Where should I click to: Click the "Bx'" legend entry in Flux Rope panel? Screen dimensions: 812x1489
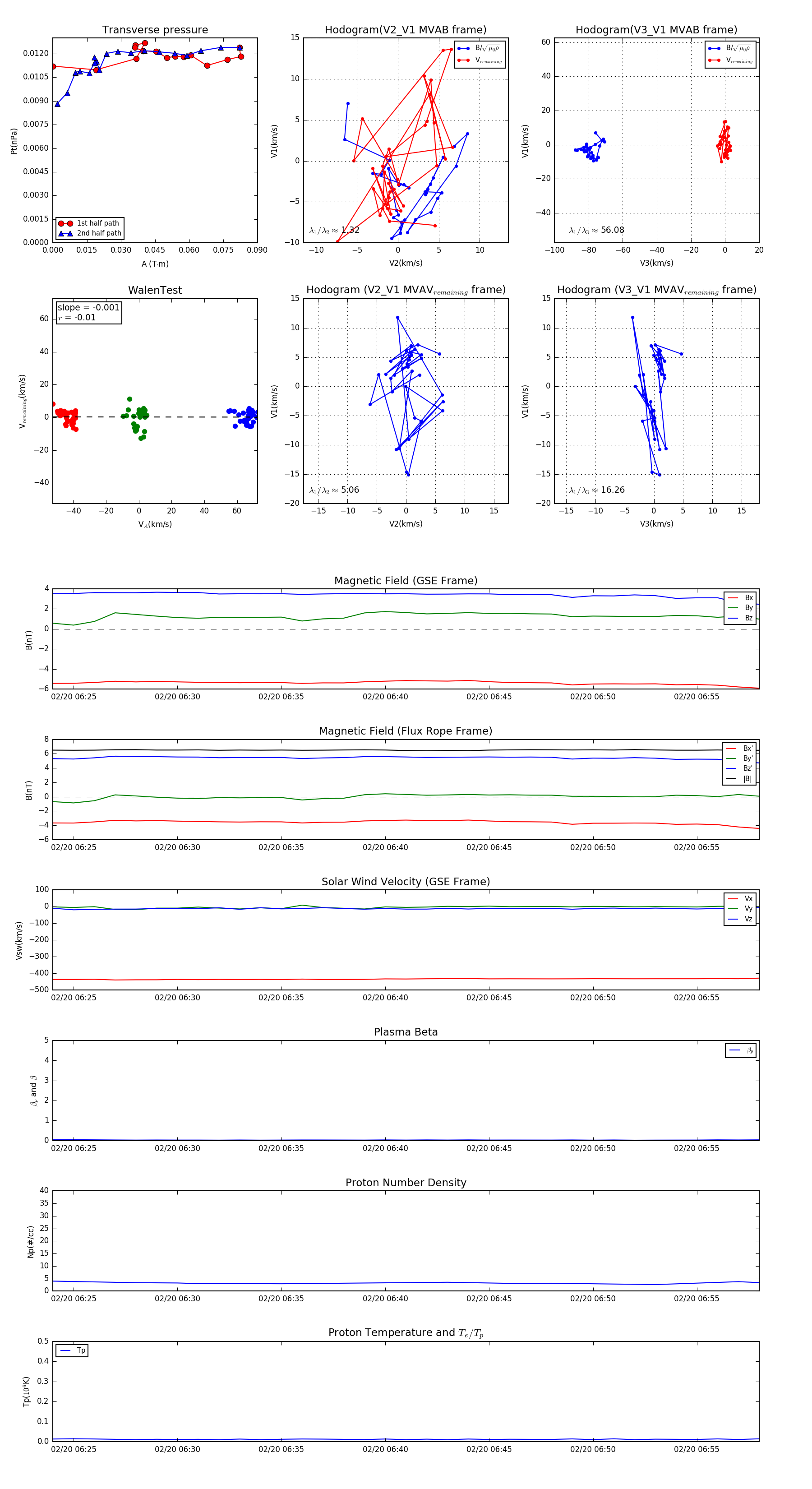pos(739,749)
